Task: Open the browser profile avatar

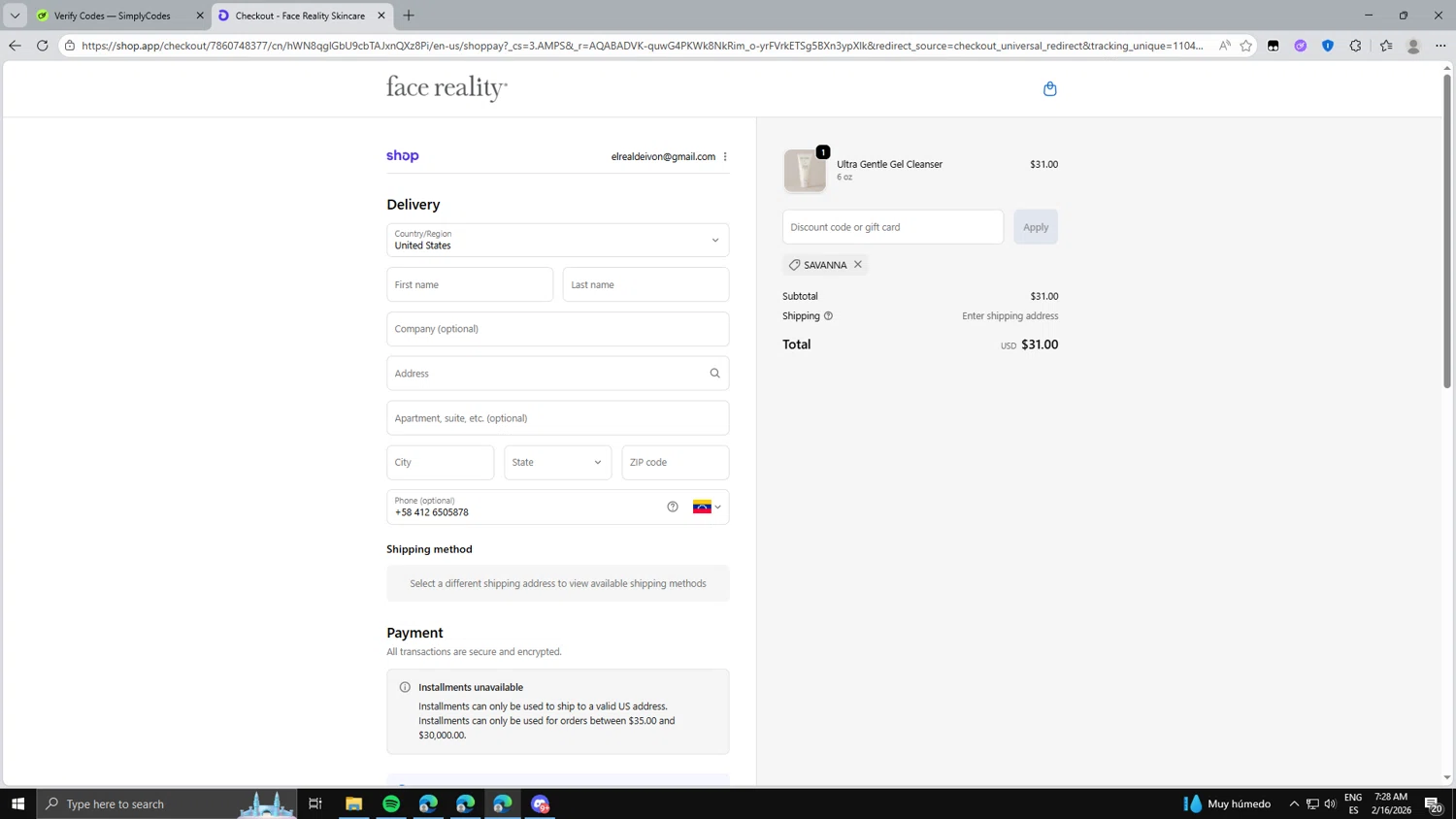Action: [x=1413, y=46]
